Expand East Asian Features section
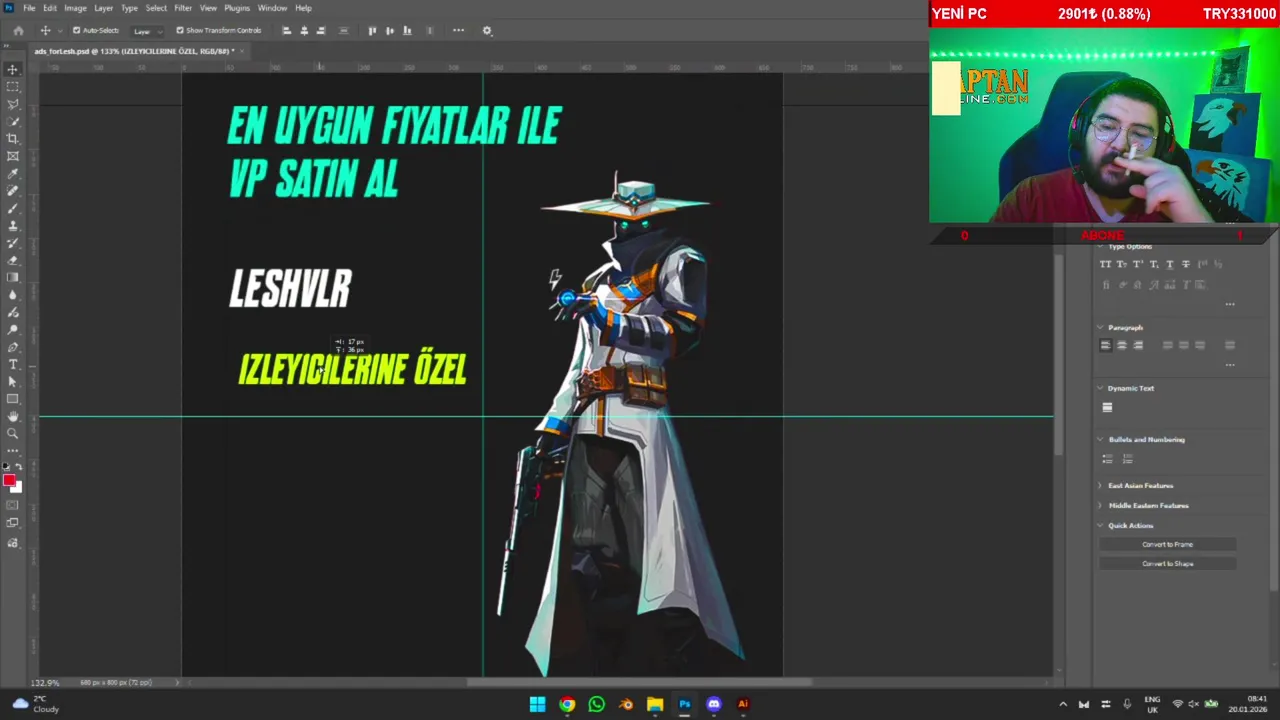The width and height of the screenshot is (1280, 720). (1101, 486)
